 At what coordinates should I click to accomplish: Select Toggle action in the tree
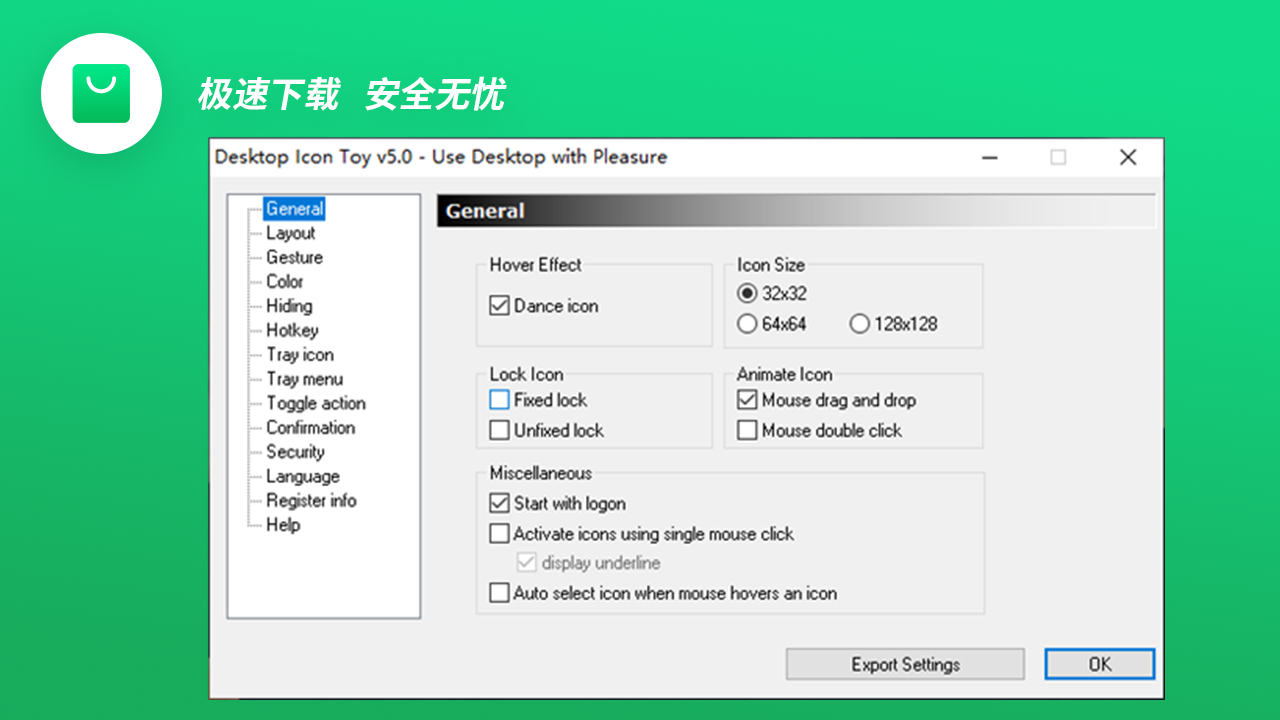point(315,403)
